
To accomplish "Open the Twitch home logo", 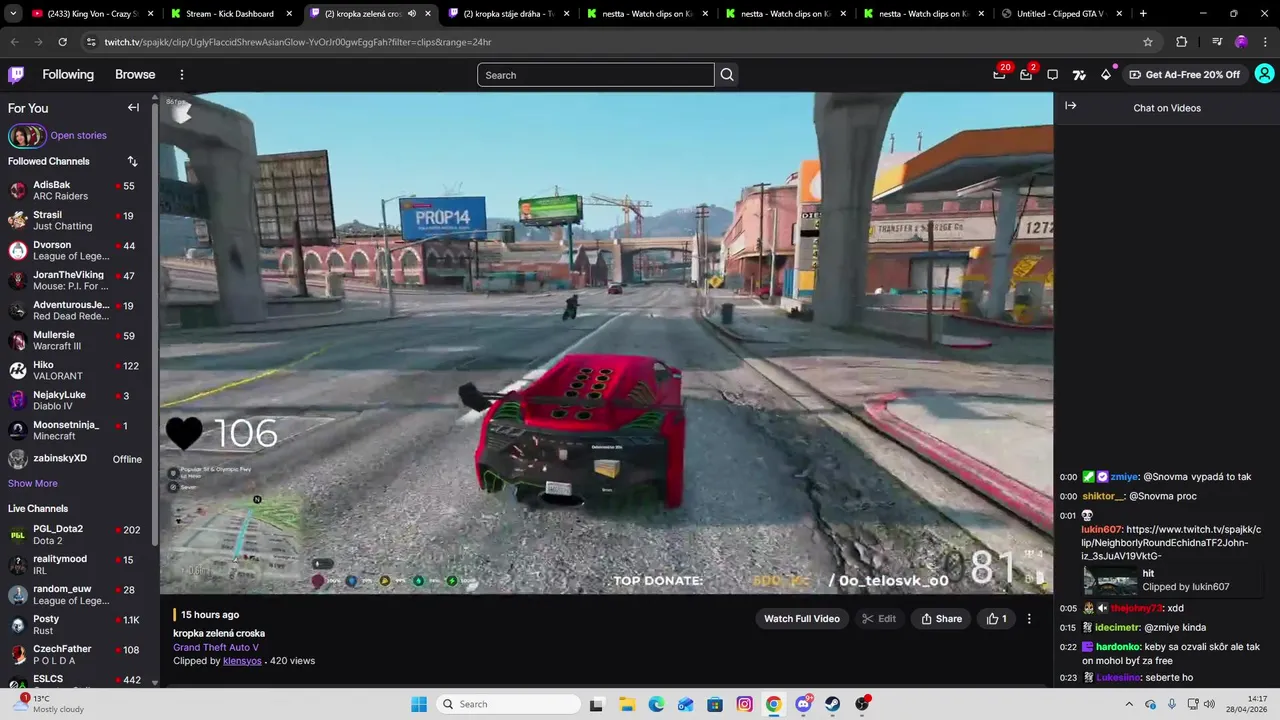I will click(17, 75).
